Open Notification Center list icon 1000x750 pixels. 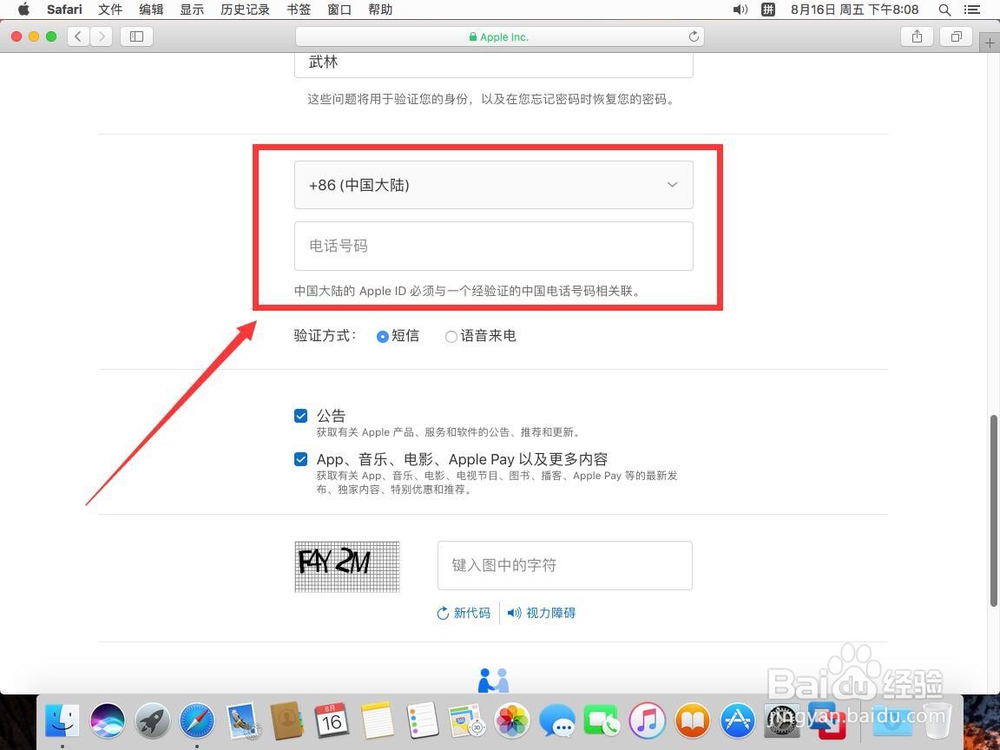(972, 10)
